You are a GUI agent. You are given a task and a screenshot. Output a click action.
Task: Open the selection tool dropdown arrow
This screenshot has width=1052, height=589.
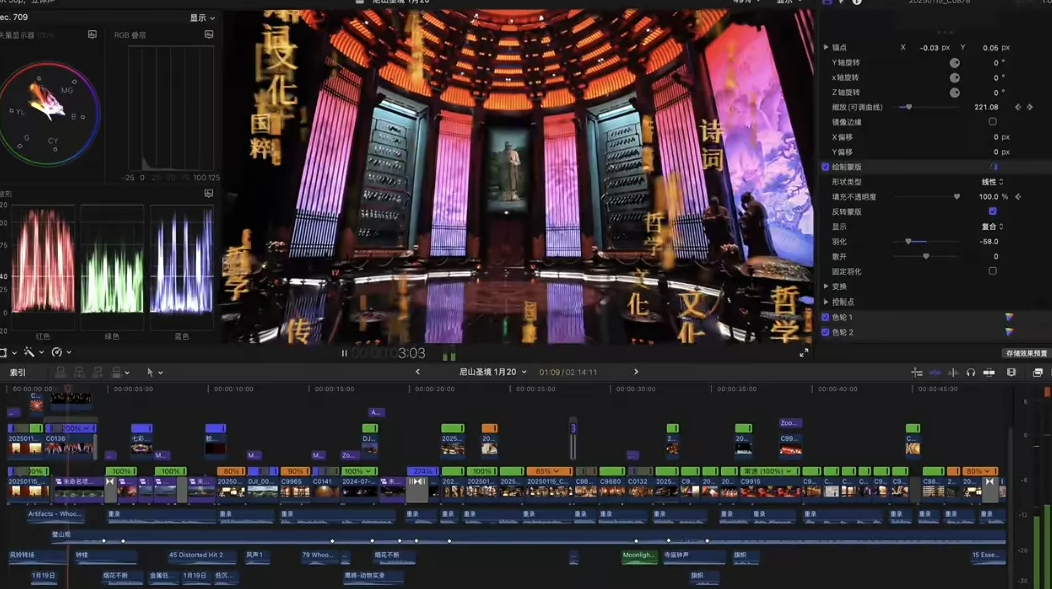tap(161, 373)
